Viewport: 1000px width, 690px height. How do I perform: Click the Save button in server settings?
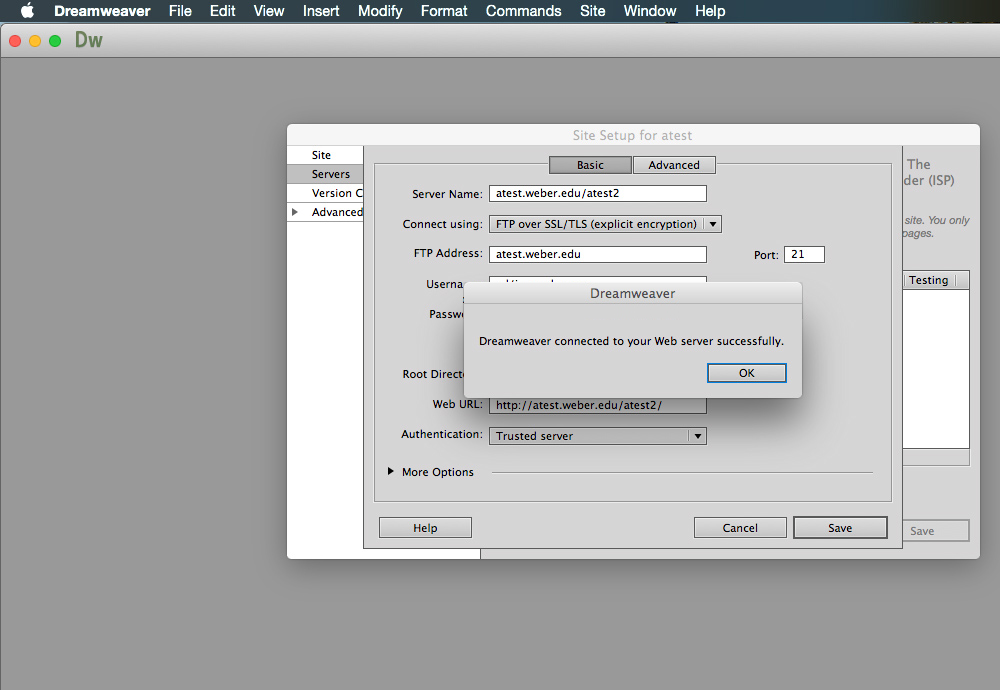(x=839, y=528)
